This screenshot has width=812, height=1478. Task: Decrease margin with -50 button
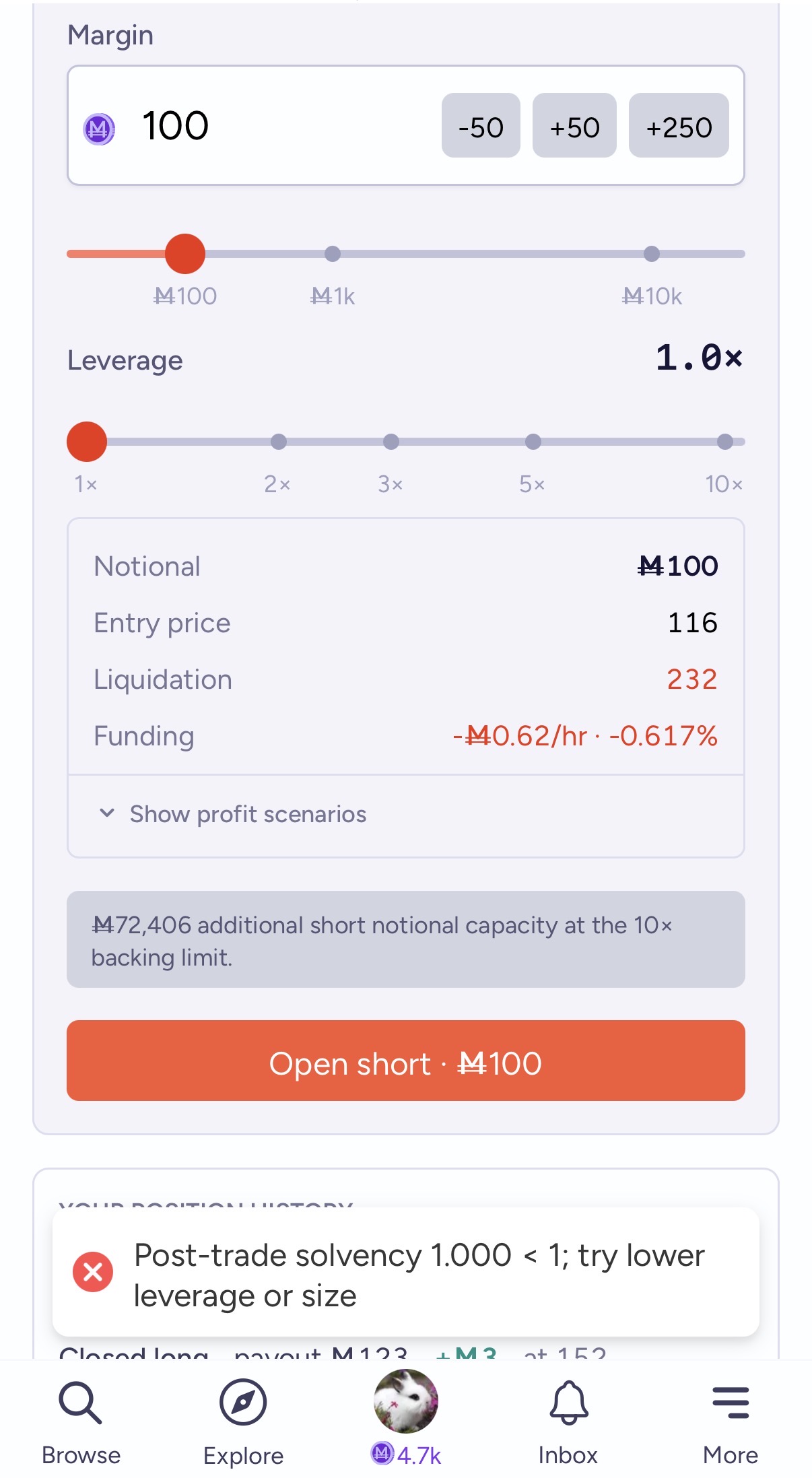tap(481, 126)
